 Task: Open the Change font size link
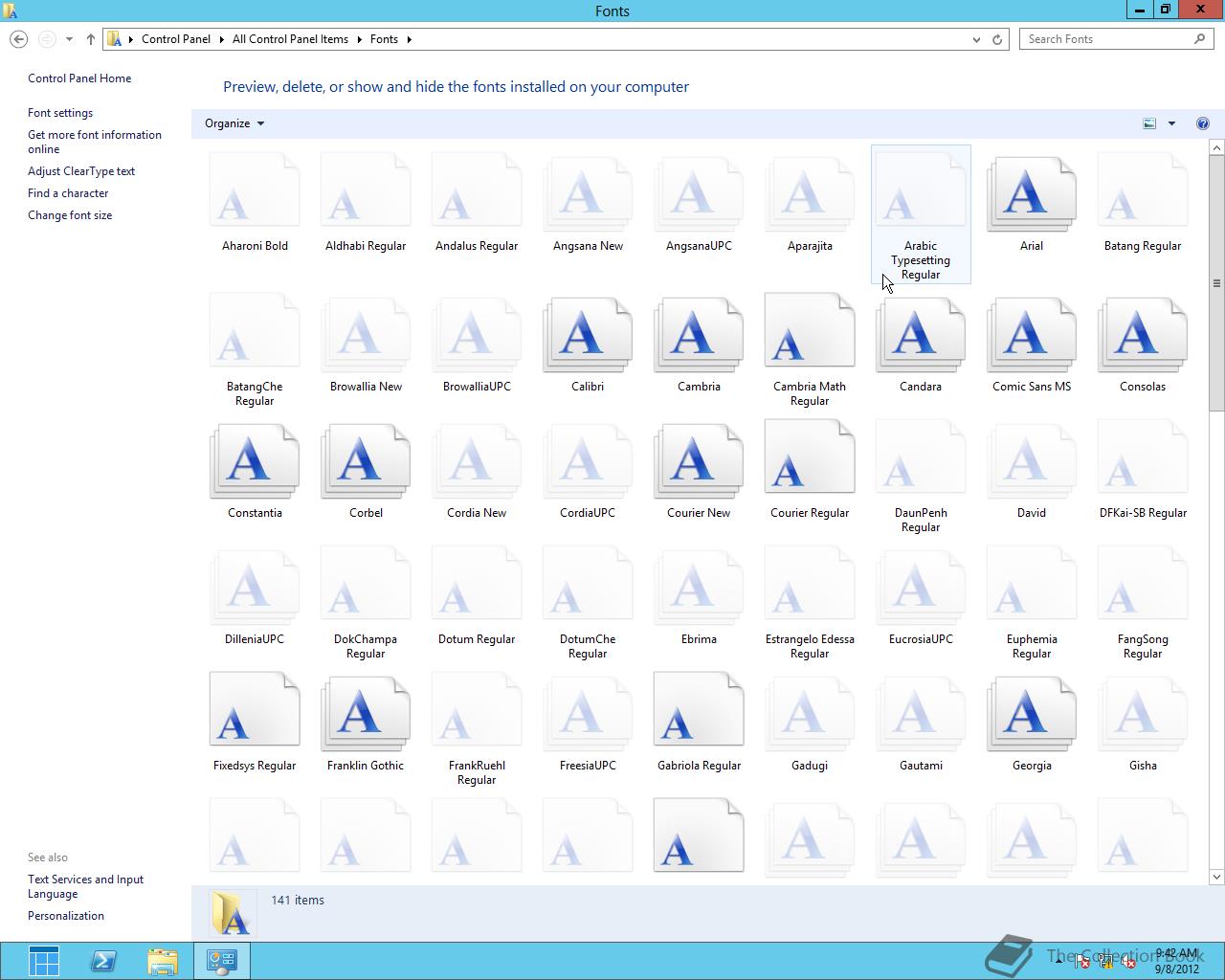tap(70, 215)
